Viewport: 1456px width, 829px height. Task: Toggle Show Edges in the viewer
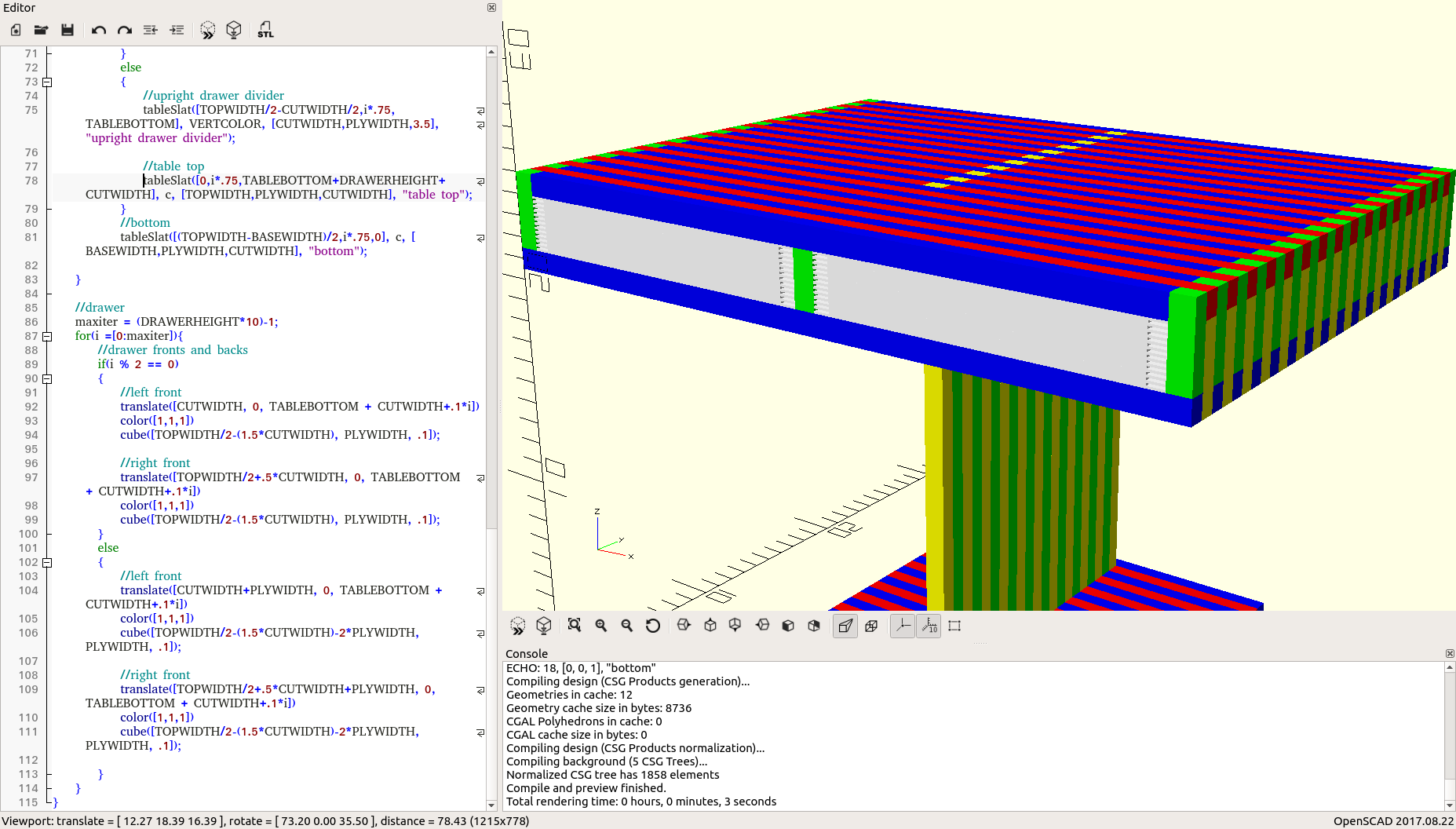(954, 626)
